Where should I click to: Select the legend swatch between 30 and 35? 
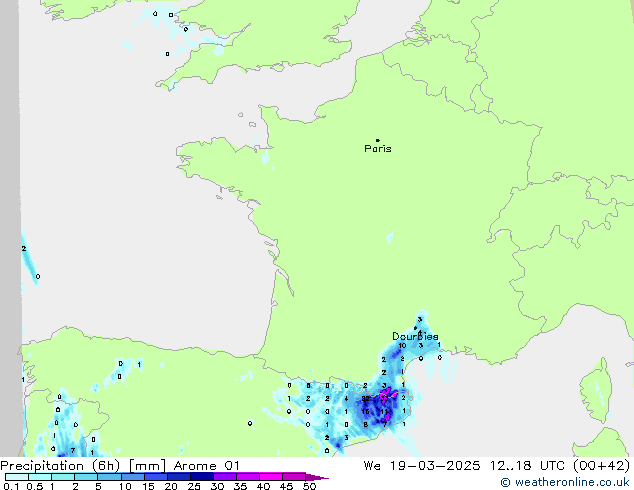[x=224, y=477]
